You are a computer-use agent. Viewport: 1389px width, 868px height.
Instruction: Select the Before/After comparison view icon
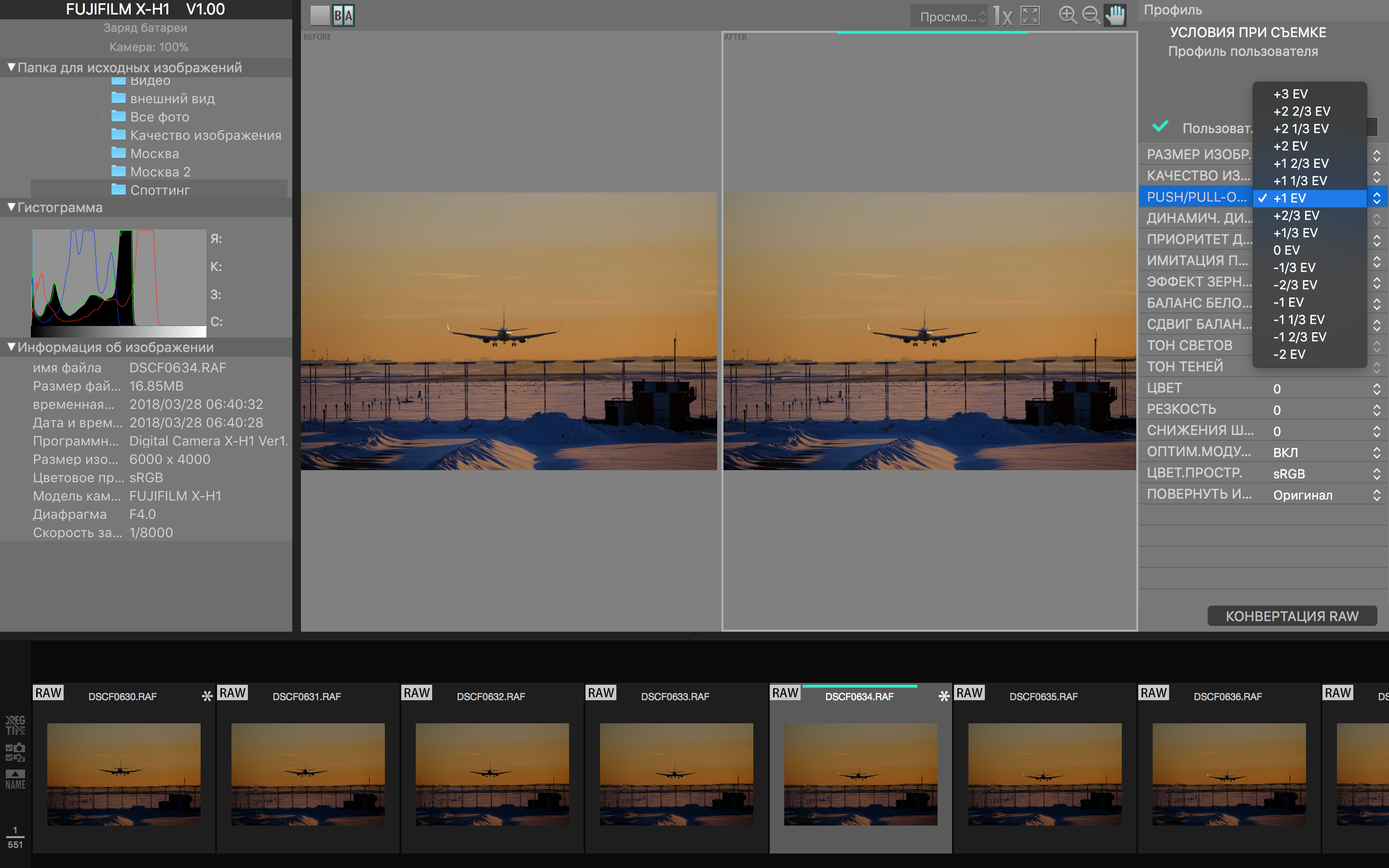(x=344, y=15)
